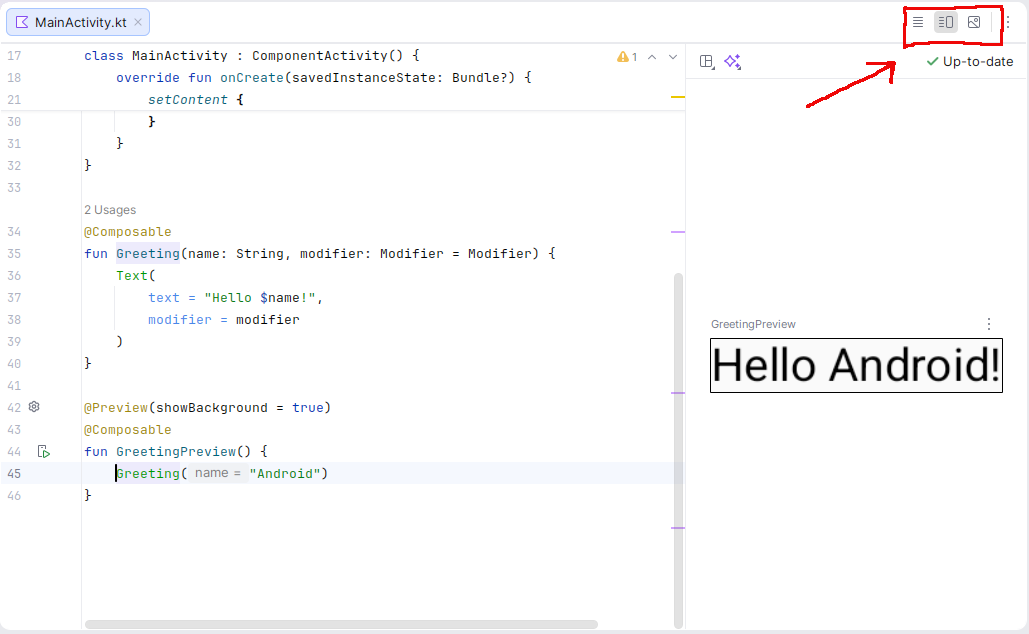The height and width of the screenshot is (634, 1029).
Task: Click the Text( composable call on line 36
Action: click(x=136, y=276)
